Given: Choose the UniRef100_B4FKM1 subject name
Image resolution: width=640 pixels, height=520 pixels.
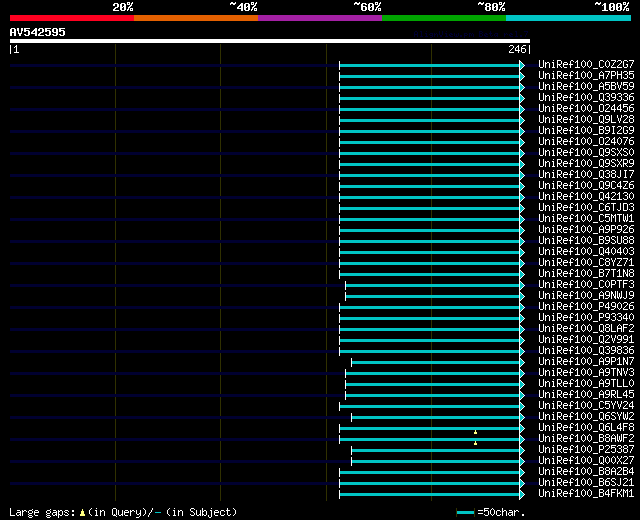Looking at the screenshot, I should tap(586, 494).
